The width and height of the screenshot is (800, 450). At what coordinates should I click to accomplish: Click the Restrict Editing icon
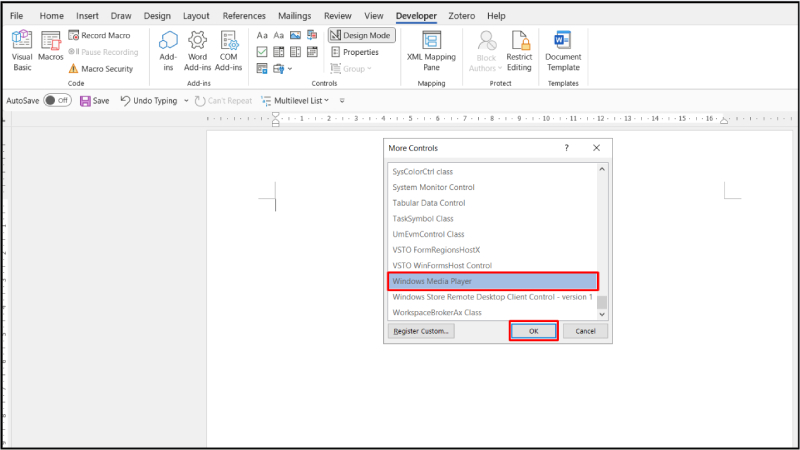click(x=519, y=48)
